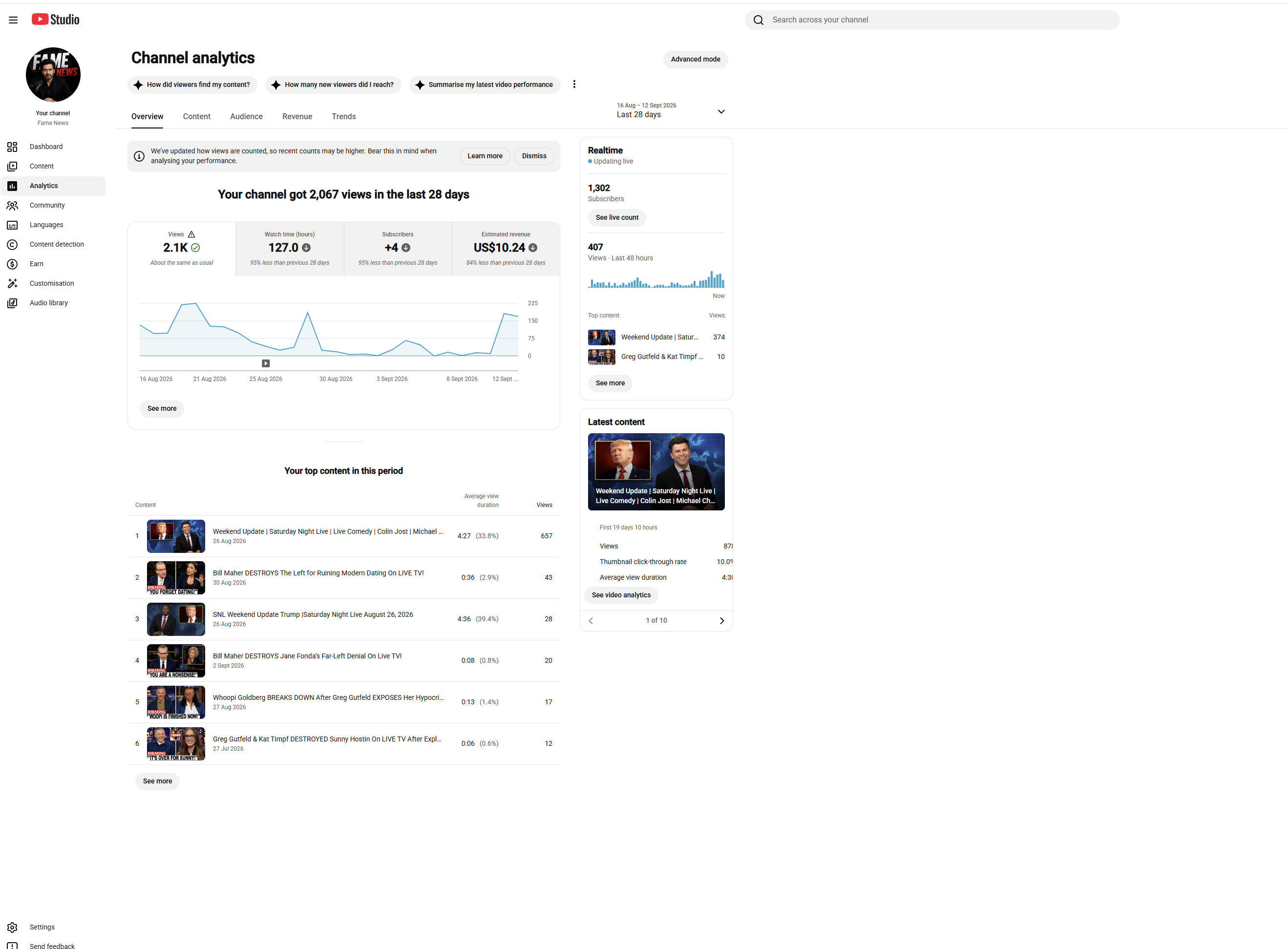Go to Content in the sidebar
1288x949 pixels.
pos(53,166)
